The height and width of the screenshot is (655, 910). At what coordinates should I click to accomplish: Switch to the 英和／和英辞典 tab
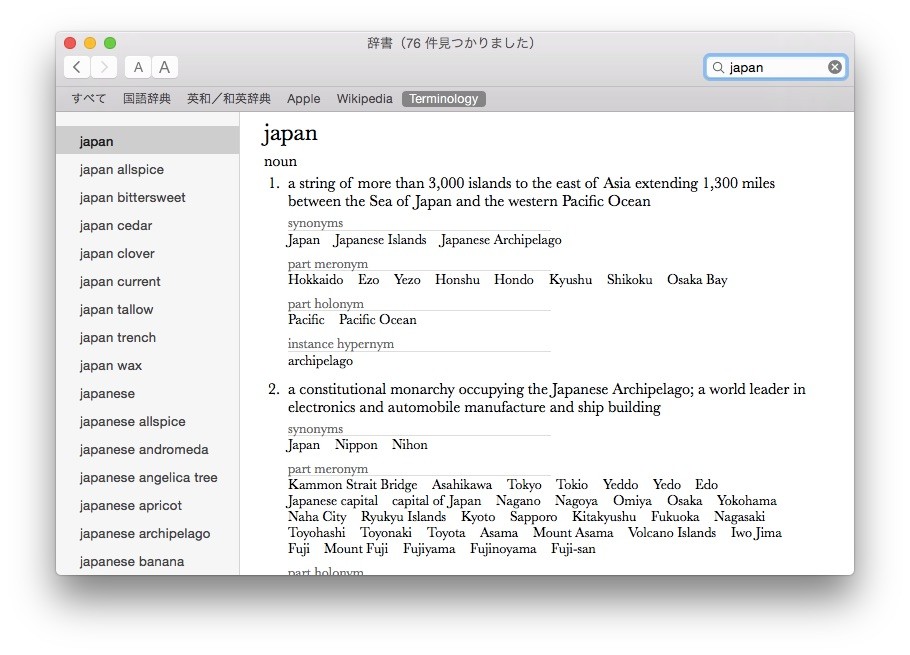click(229, 99)
